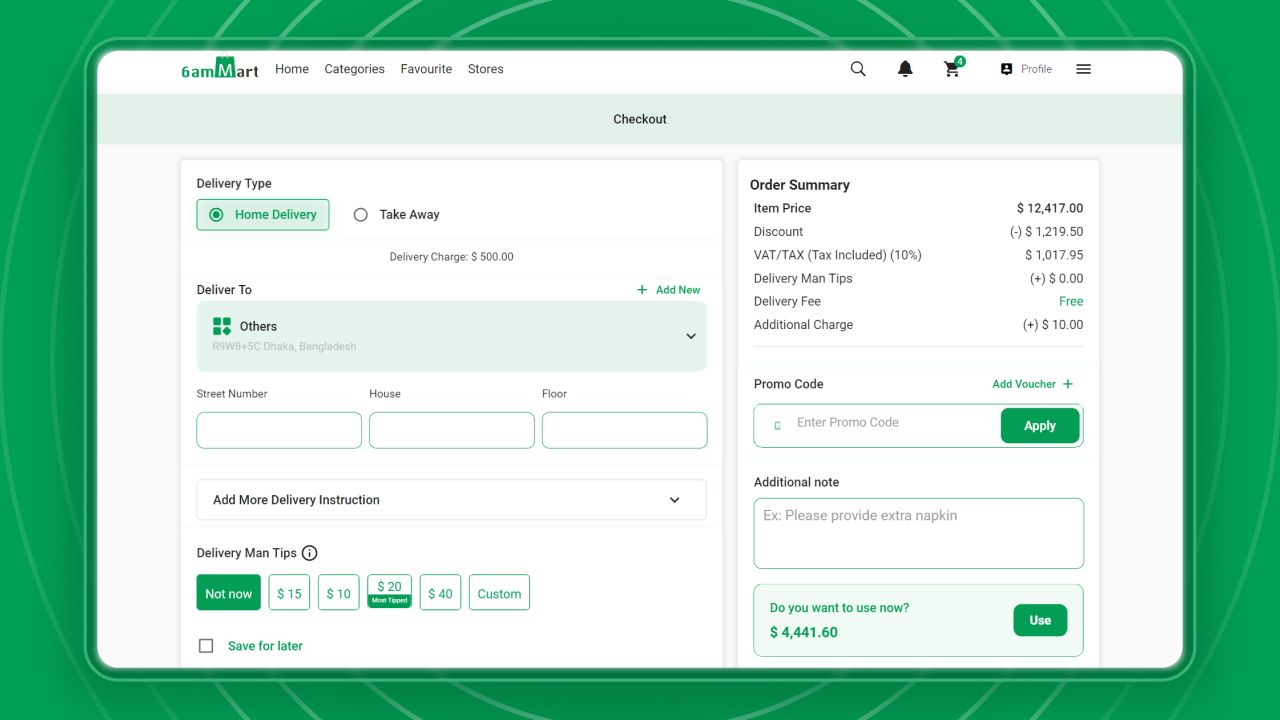Click the R9W8+5C Dhaka, Bangladesh address
Screen dimensions: 1280x720
pos(284,347)
